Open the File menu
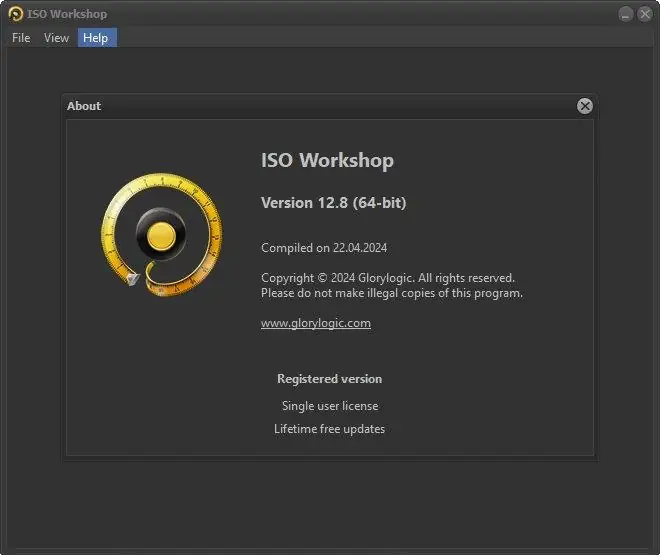The image size is (660, 555). coord(21,38)
